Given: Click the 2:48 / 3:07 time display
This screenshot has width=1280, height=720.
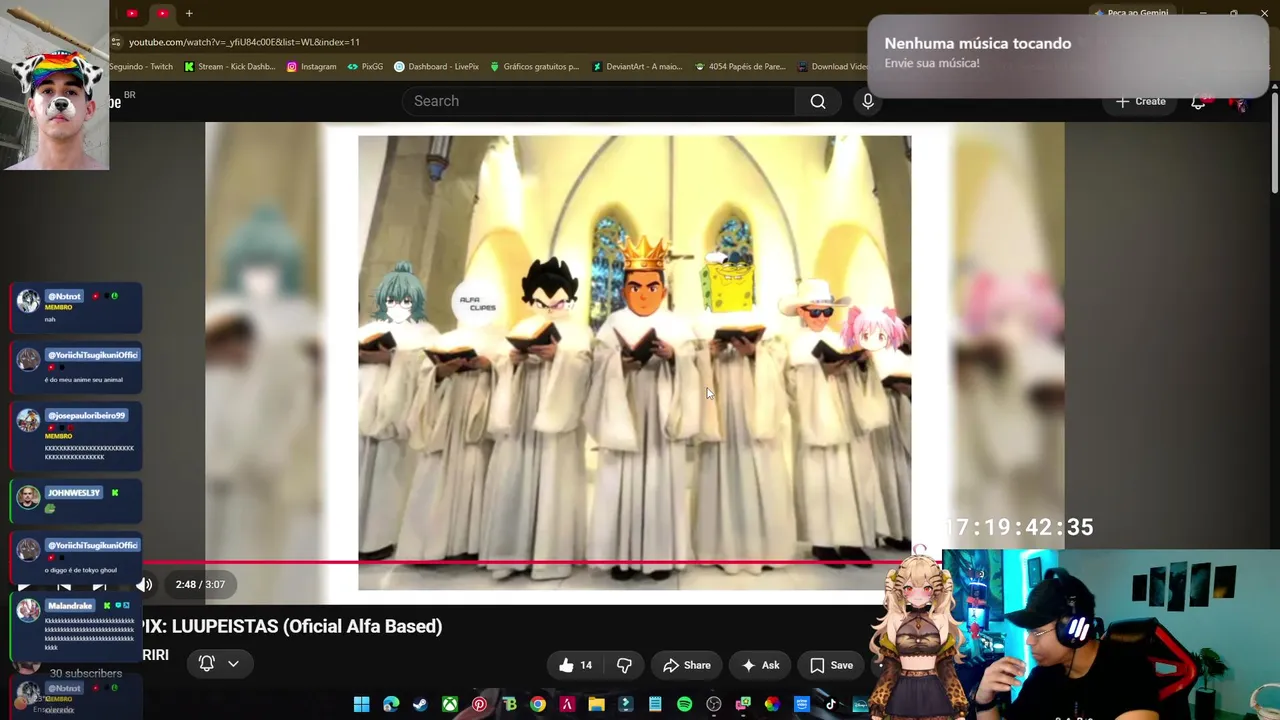Looking at the screenshot, I should [x=200, y=585].
